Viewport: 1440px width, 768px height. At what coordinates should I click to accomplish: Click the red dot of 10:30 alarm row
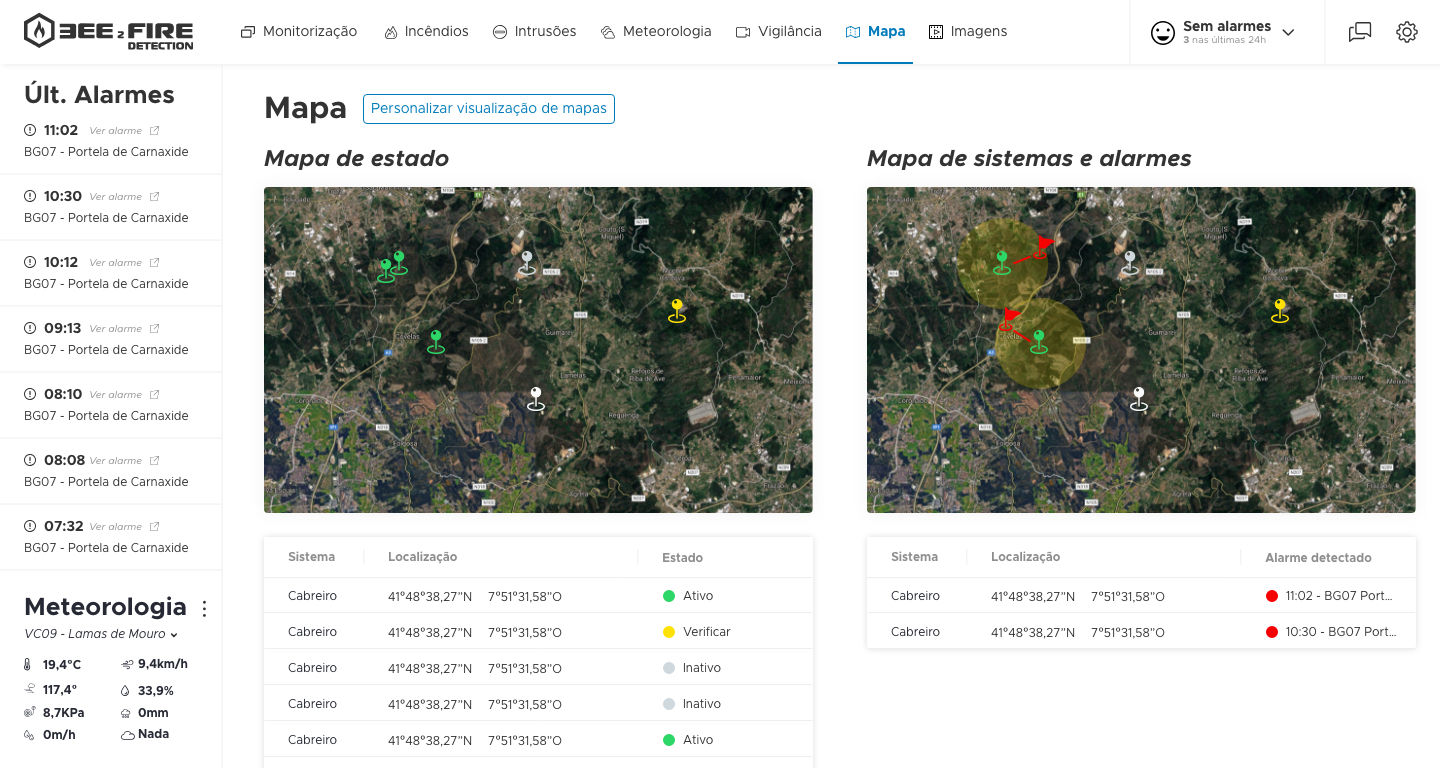point(1272,632)
